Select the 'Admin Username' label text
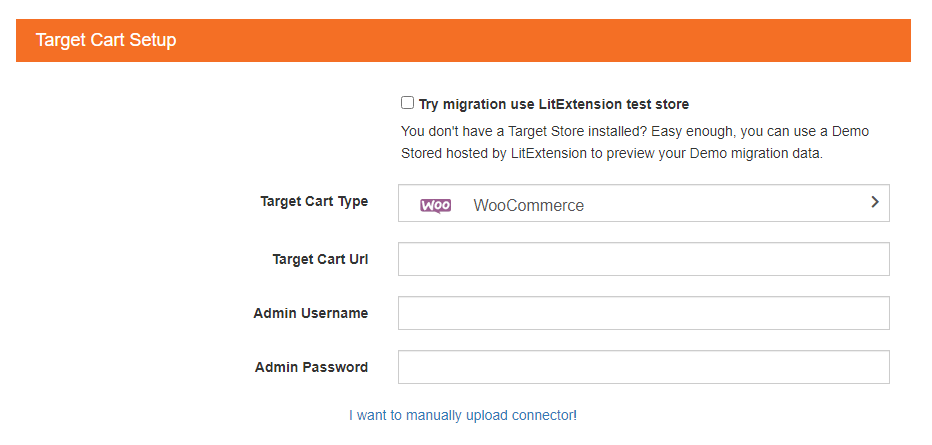The width and height of the screenshot is (932, 445). [310, 313]
